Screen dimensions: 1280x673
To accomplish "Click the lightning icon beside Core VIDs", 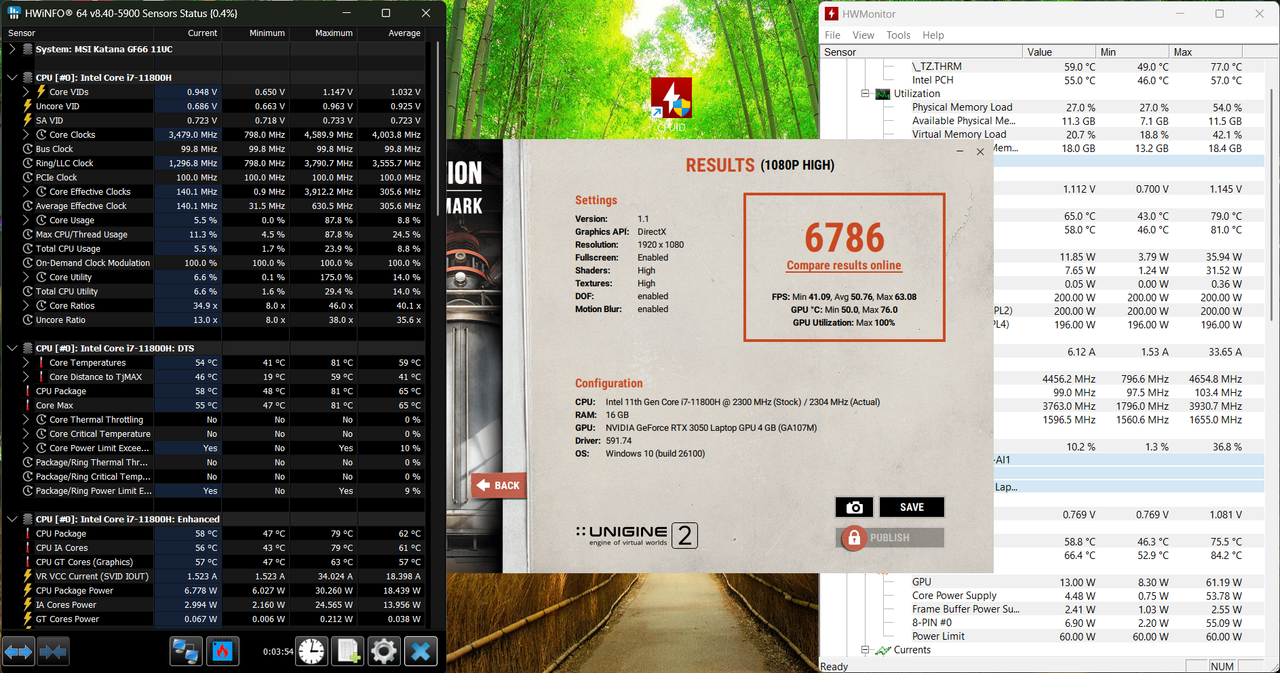I will tap(41, 91).
